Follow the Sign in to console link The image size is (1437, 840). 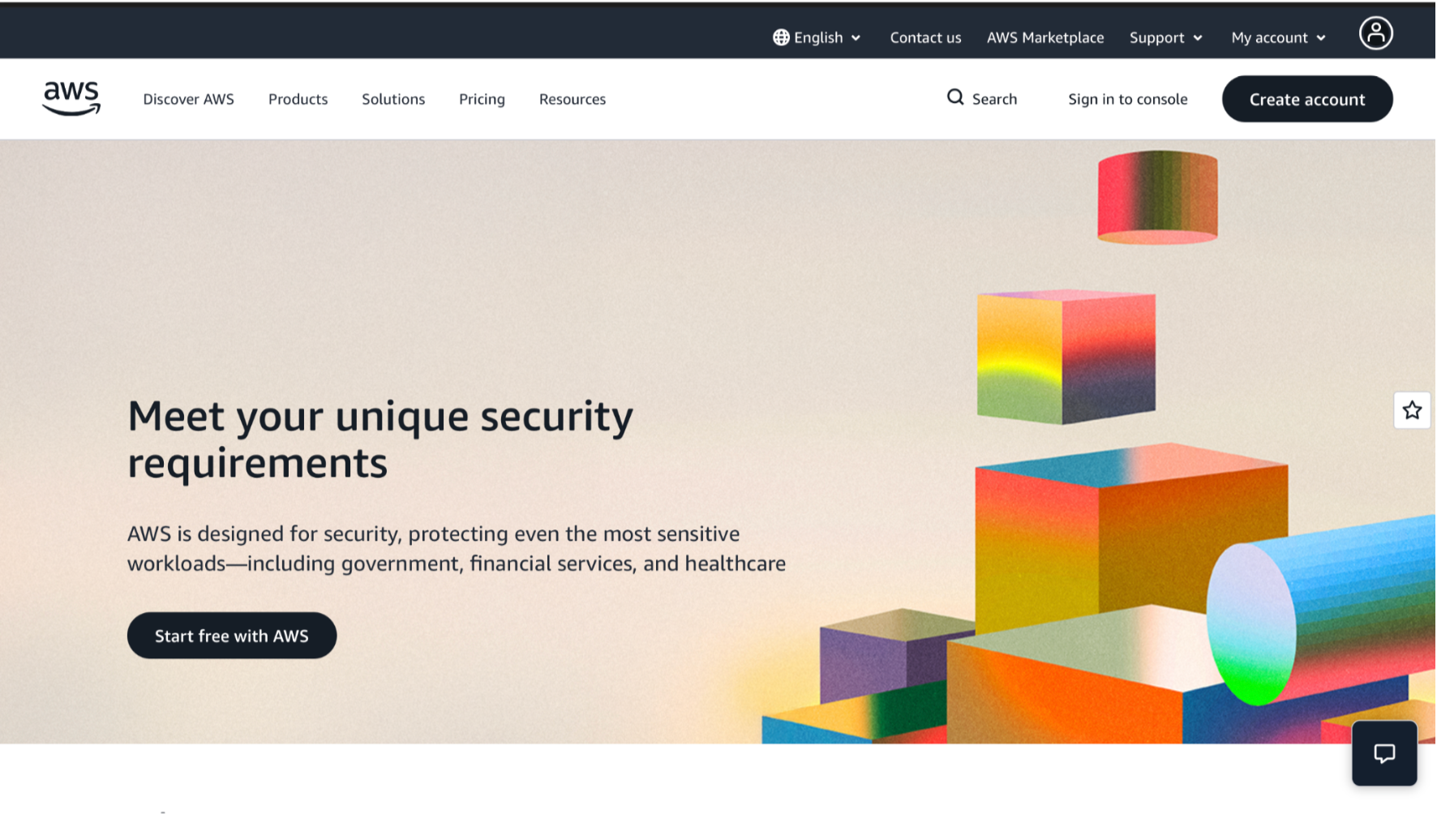(1127, 99)
